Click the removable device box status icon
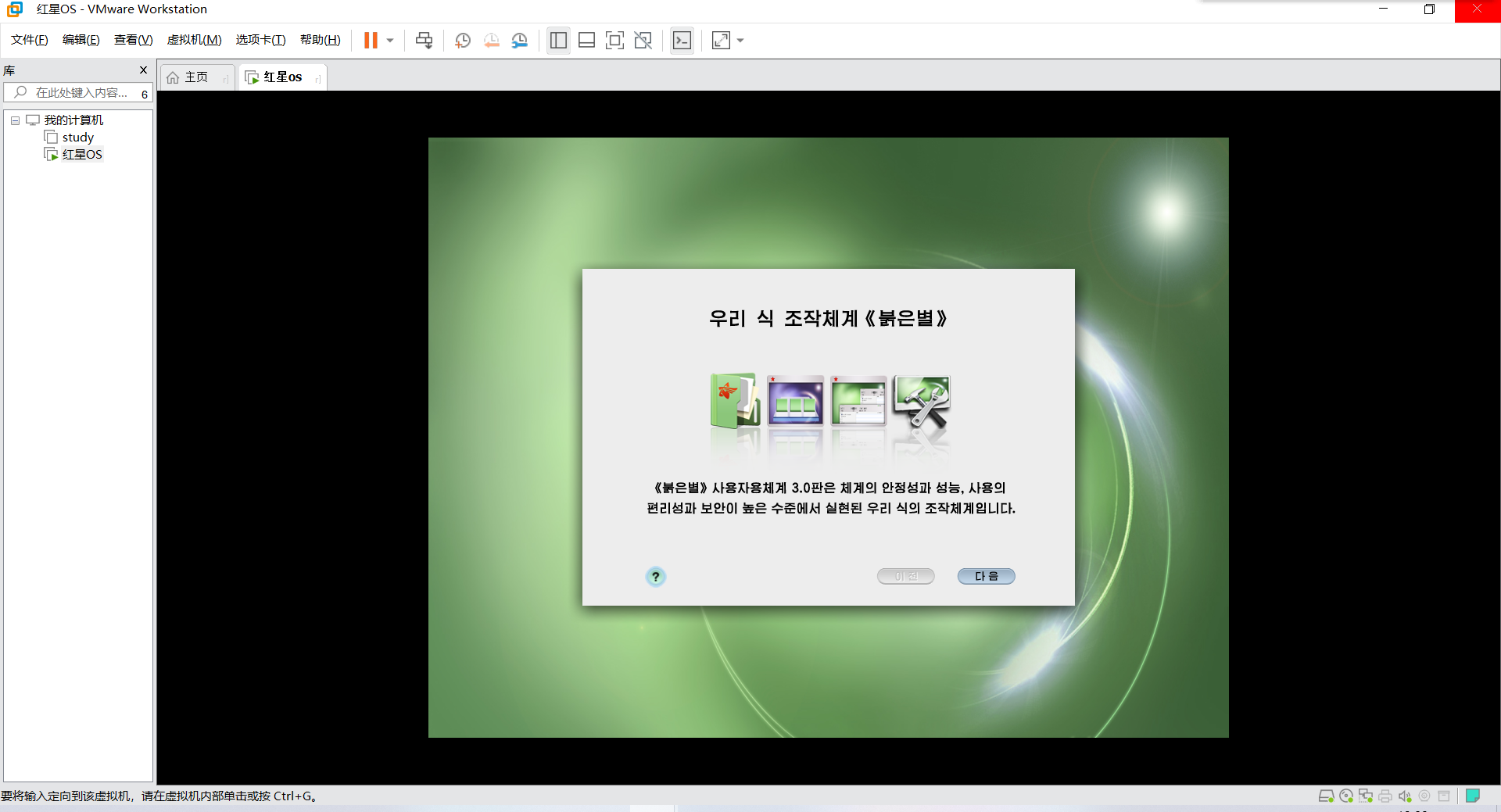Image resolution: width=1501 pixels, height=812 pixels. 1444,796
